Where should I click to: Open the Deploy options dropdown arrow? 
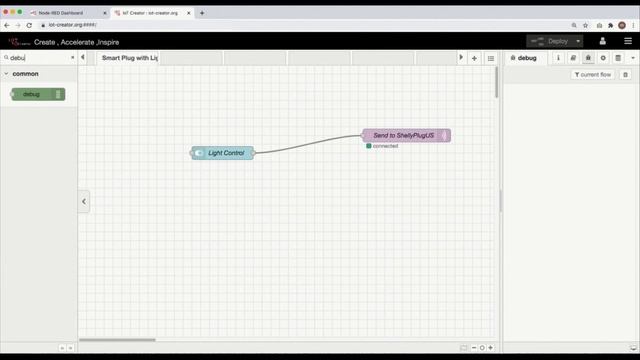coord(578,41)
